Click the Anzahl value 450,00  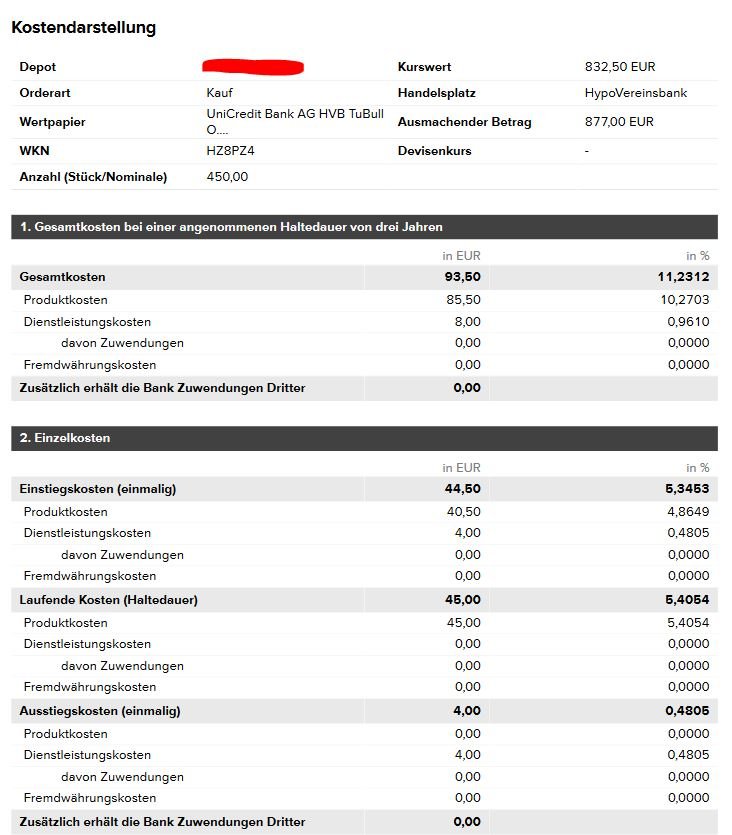[x=227, y=177]
